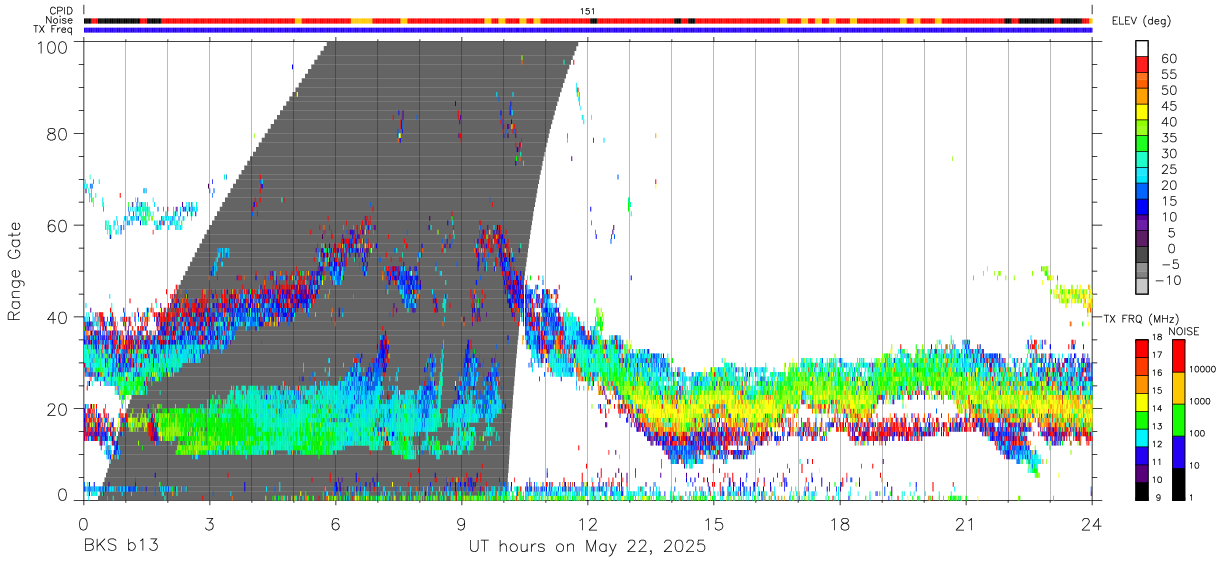
Task: Click the 45 label on ELEV scale
Action: pyautogui.click(x=1167, y=106)
